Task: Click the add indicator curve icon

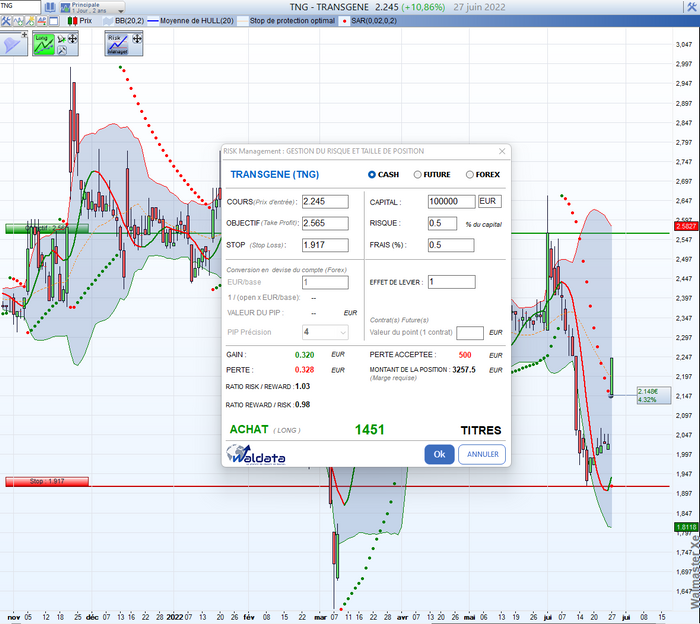Action: pos(18,21)
